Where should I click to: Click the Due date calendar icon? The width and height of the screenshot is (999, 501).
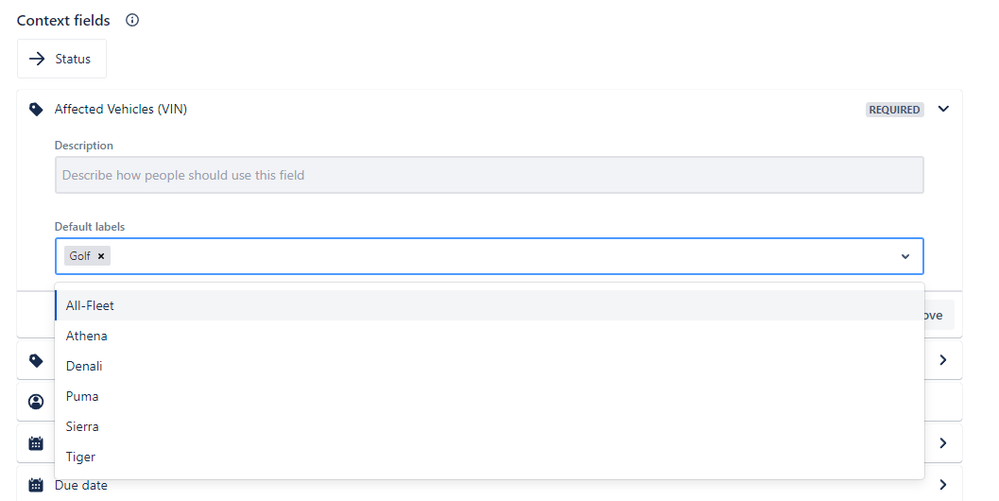tap(36, 485)
